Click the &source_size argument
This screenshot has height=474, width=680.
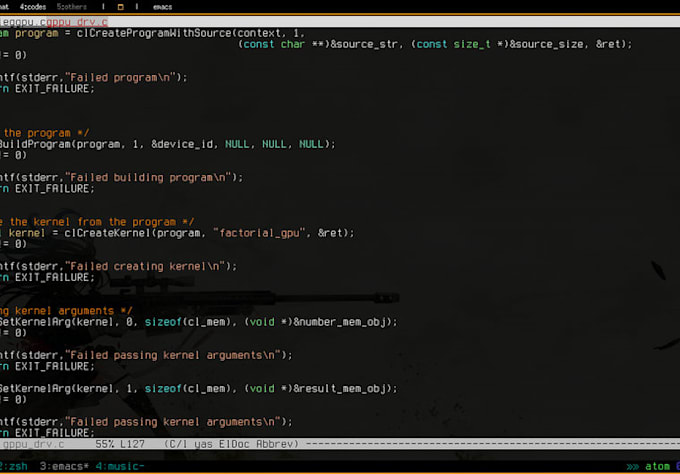546,44
